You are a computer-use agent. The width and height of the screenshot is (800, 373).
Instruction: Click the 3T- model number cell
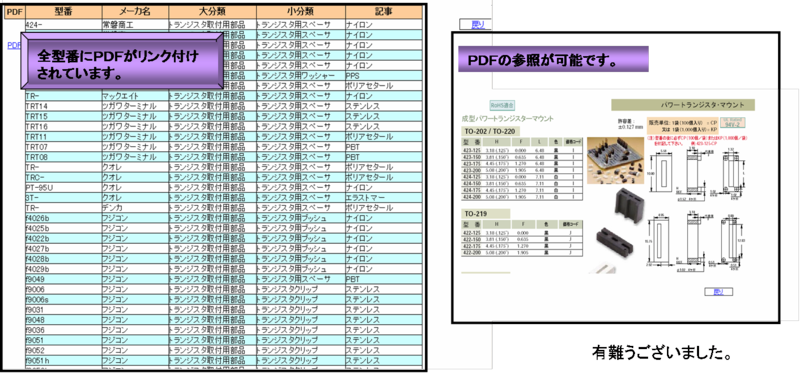pos(63,198)
